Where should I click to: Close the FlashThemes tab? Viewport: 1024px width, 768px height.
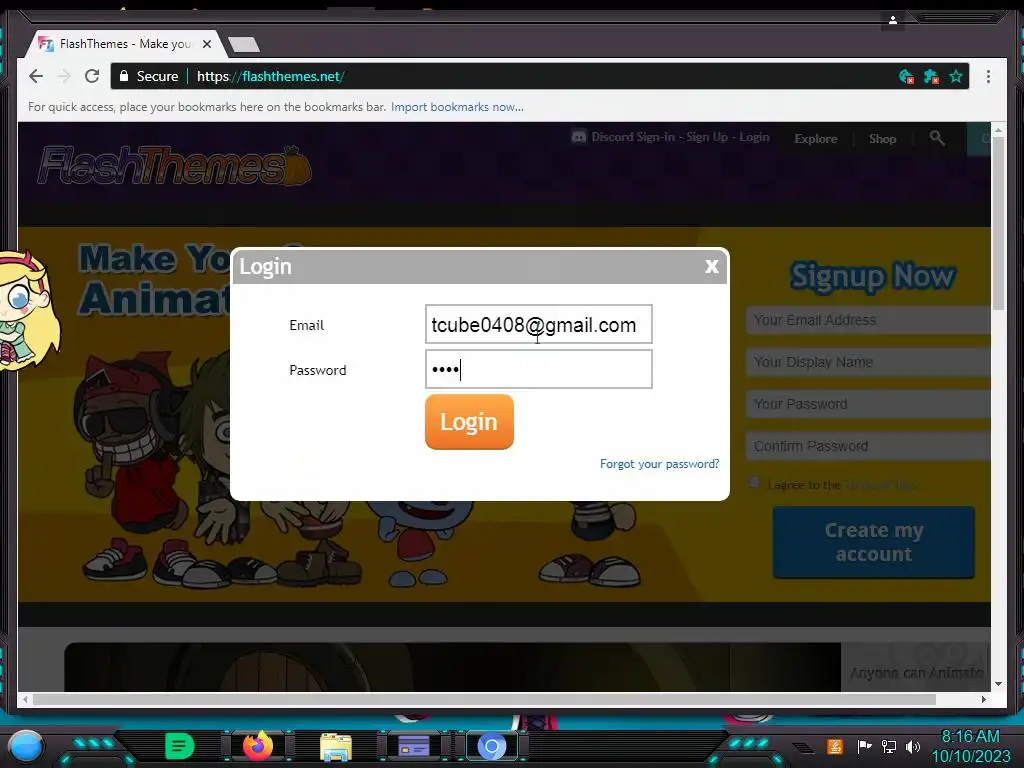click(x=207, y=44)
